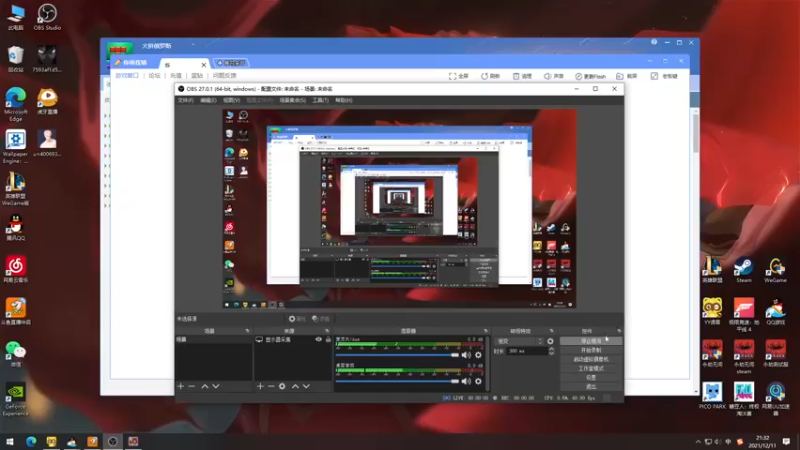Open settings gear for desktop audio channel

pyautogui.click(x=478, y=381)
